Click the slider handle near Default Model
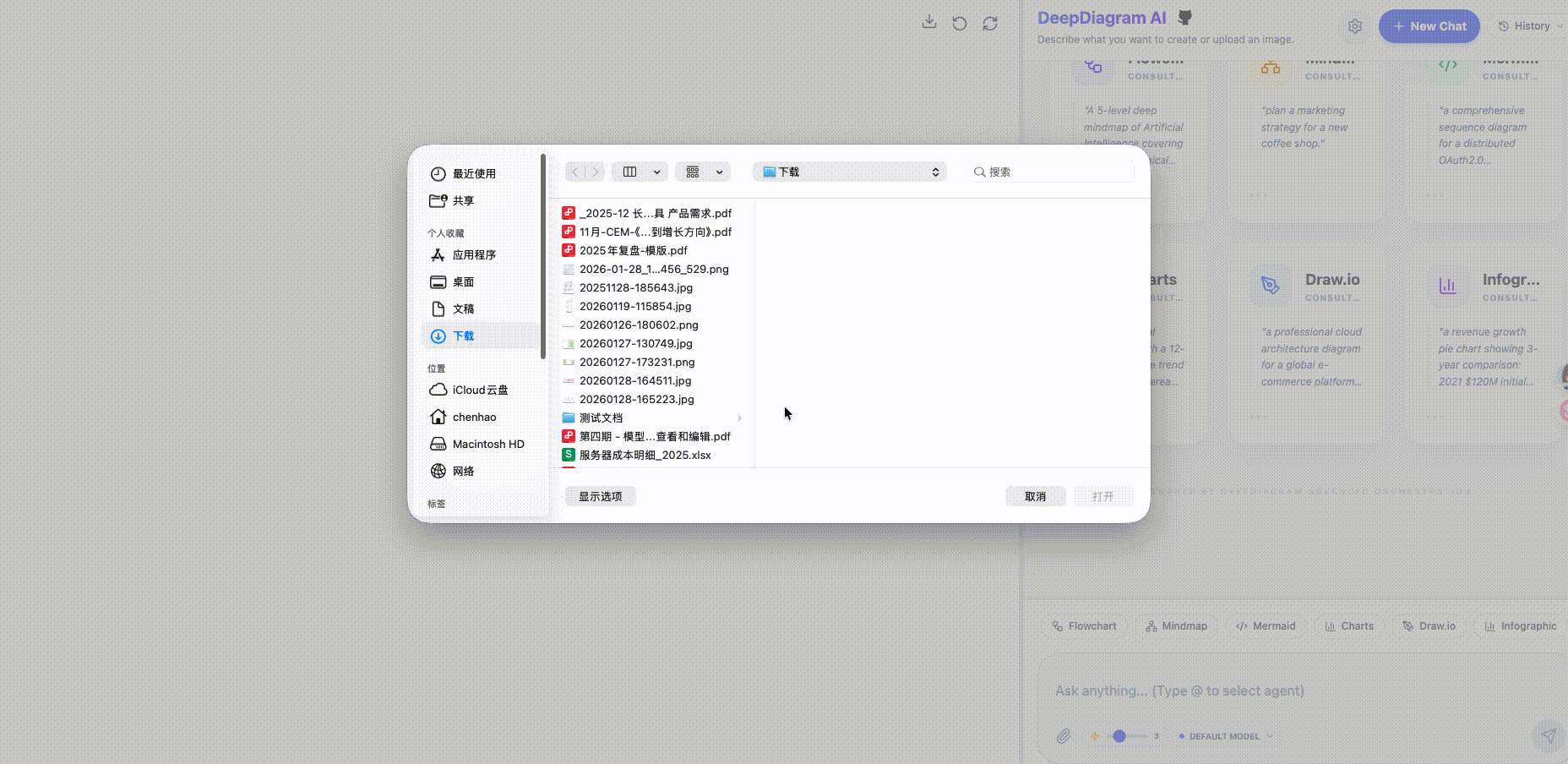 (x=1119, y=736)
